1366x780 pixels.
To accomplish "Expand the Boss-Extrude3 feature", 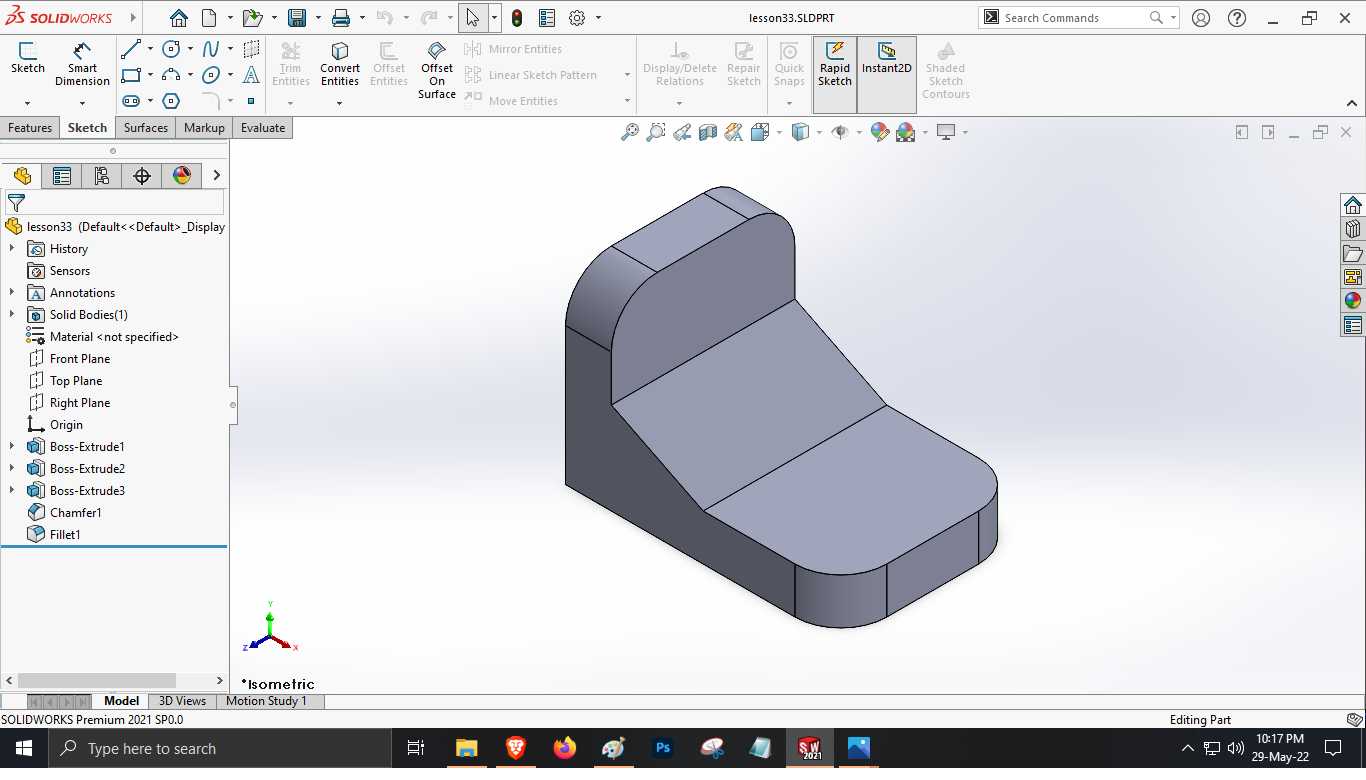I will pos(12,491).
